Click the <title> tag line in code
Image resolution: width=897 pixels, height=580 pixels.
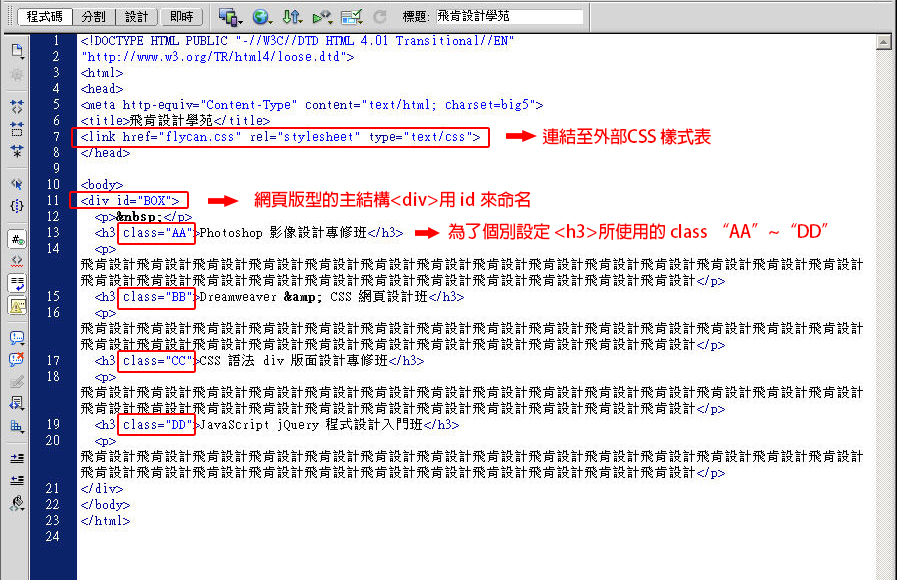[x=175, y=121]
